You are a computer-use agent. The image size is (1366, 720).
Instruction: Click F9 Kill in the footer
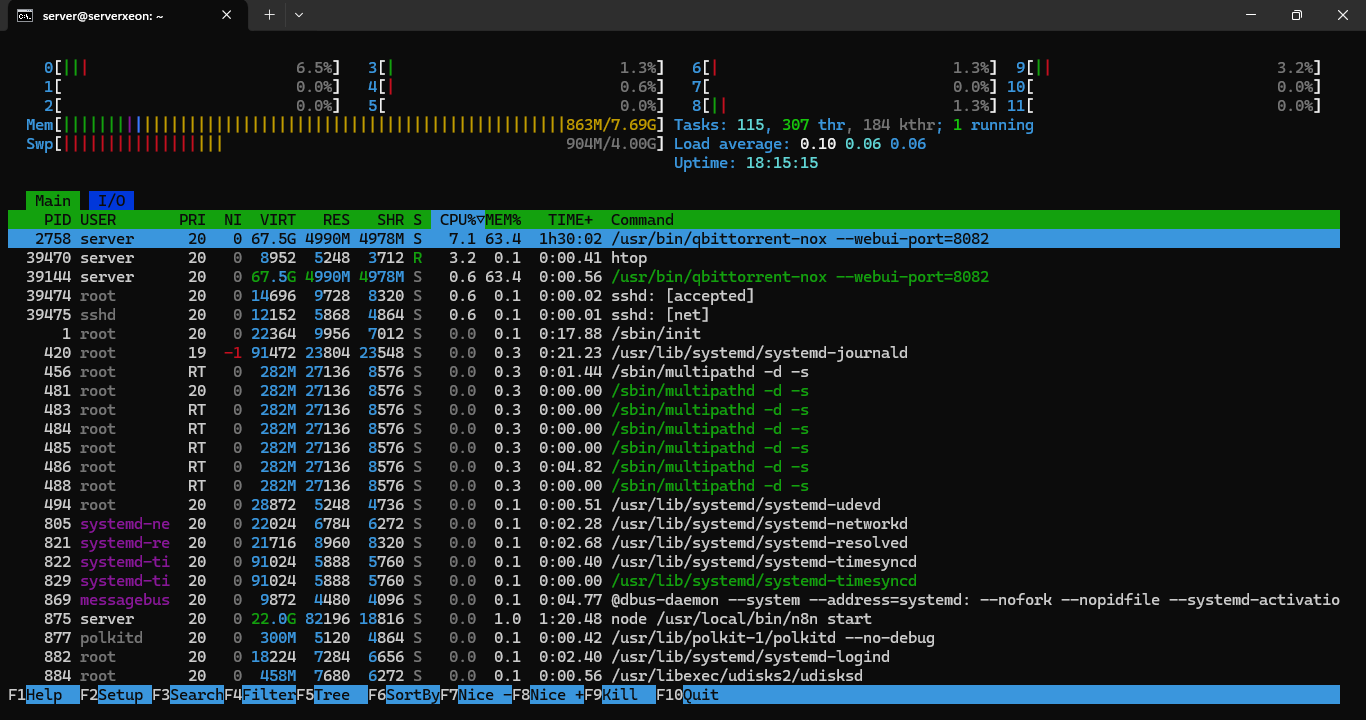coord(620,695)
